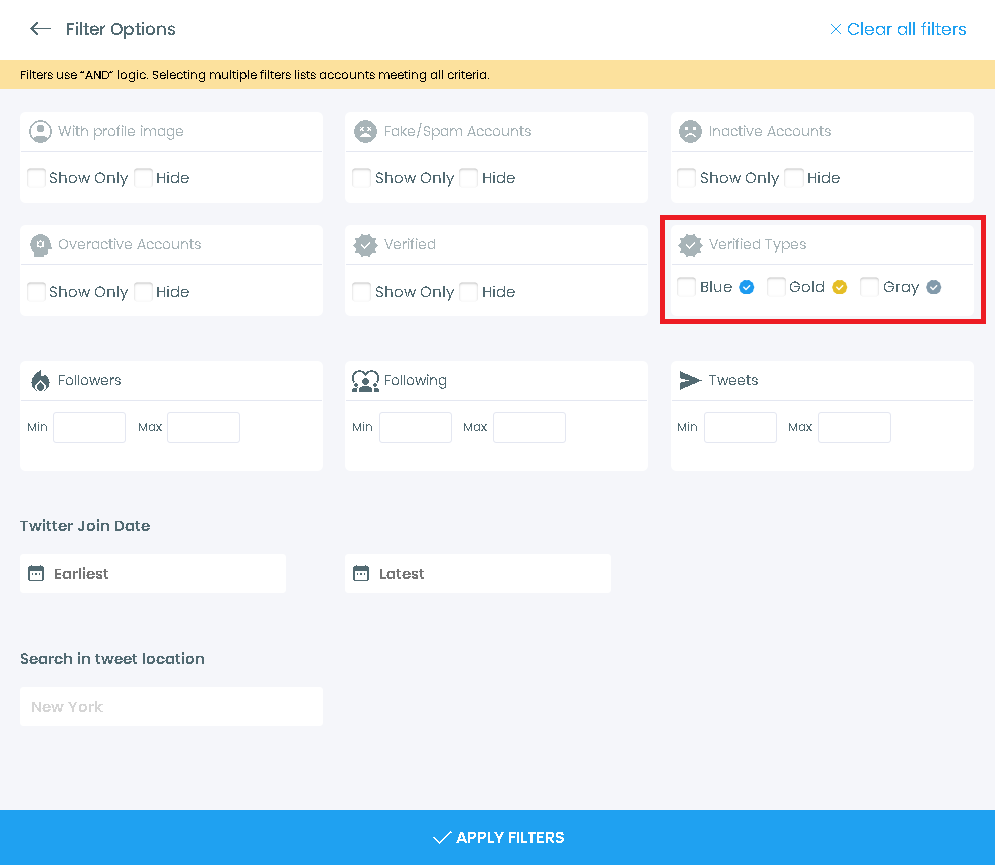Click the Overactive Accounts label text
995x865 pixels.
[129, 244]
